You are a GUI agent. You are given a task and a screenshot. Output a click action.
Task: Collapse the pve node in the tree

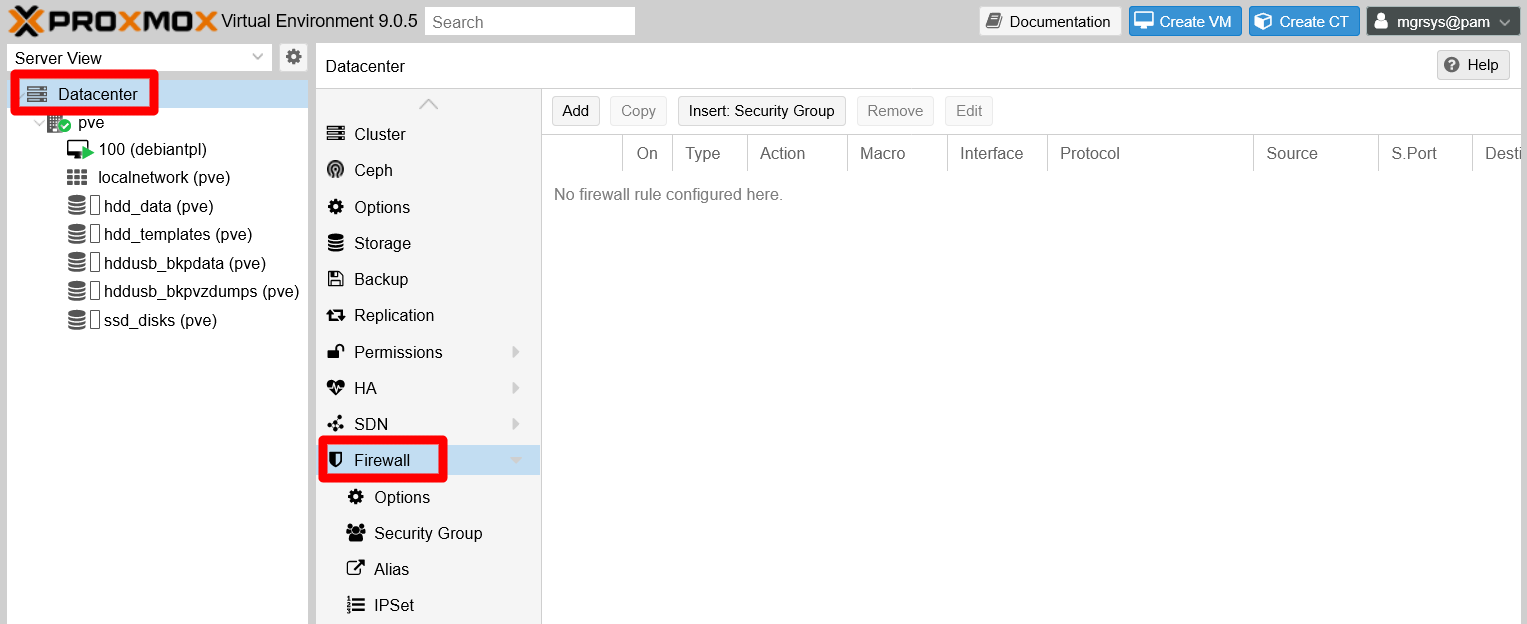[x=40, y=122]
